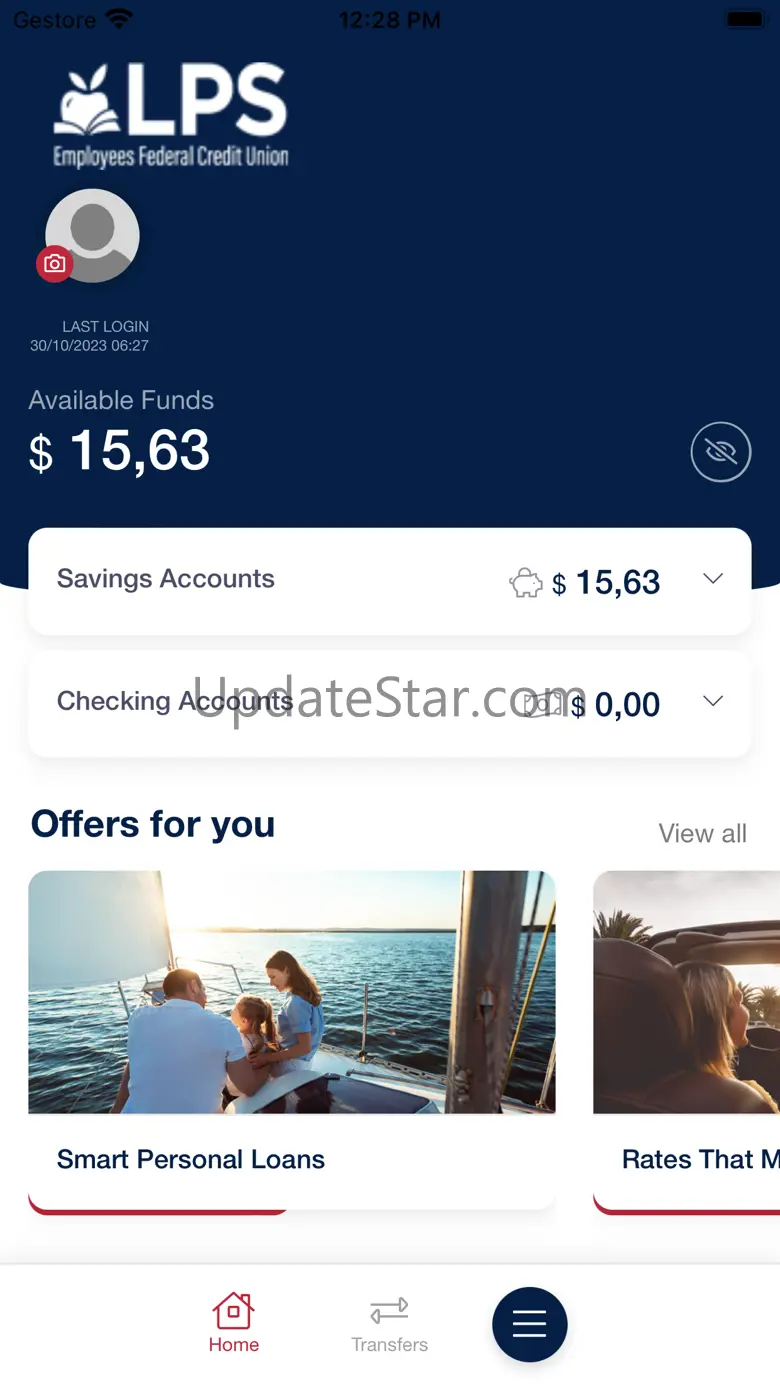The image size is (780, 1387).
Task: Click the piggy bank icon in Savings Accounts
Action: pos(526,583)
